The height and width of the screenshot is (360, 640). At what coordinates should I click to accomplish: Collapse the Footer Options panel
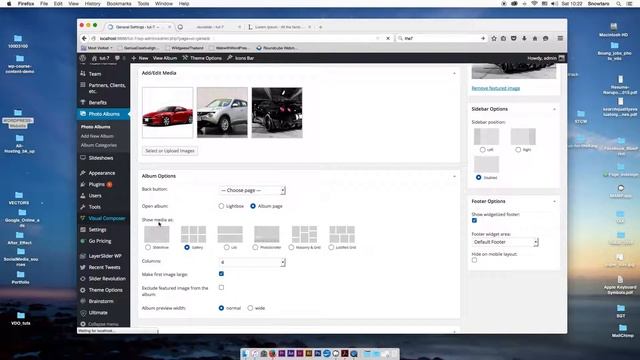click(x=554, y=202)
